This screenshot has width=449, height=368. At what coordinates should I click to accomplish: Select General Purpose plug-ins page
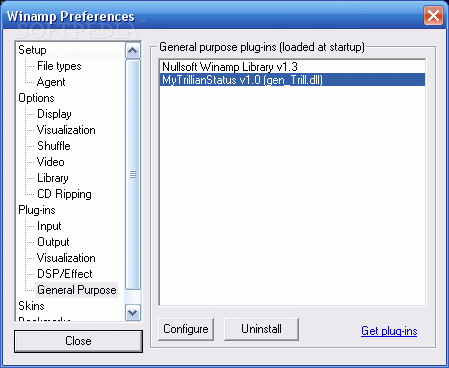click(77, 290)
